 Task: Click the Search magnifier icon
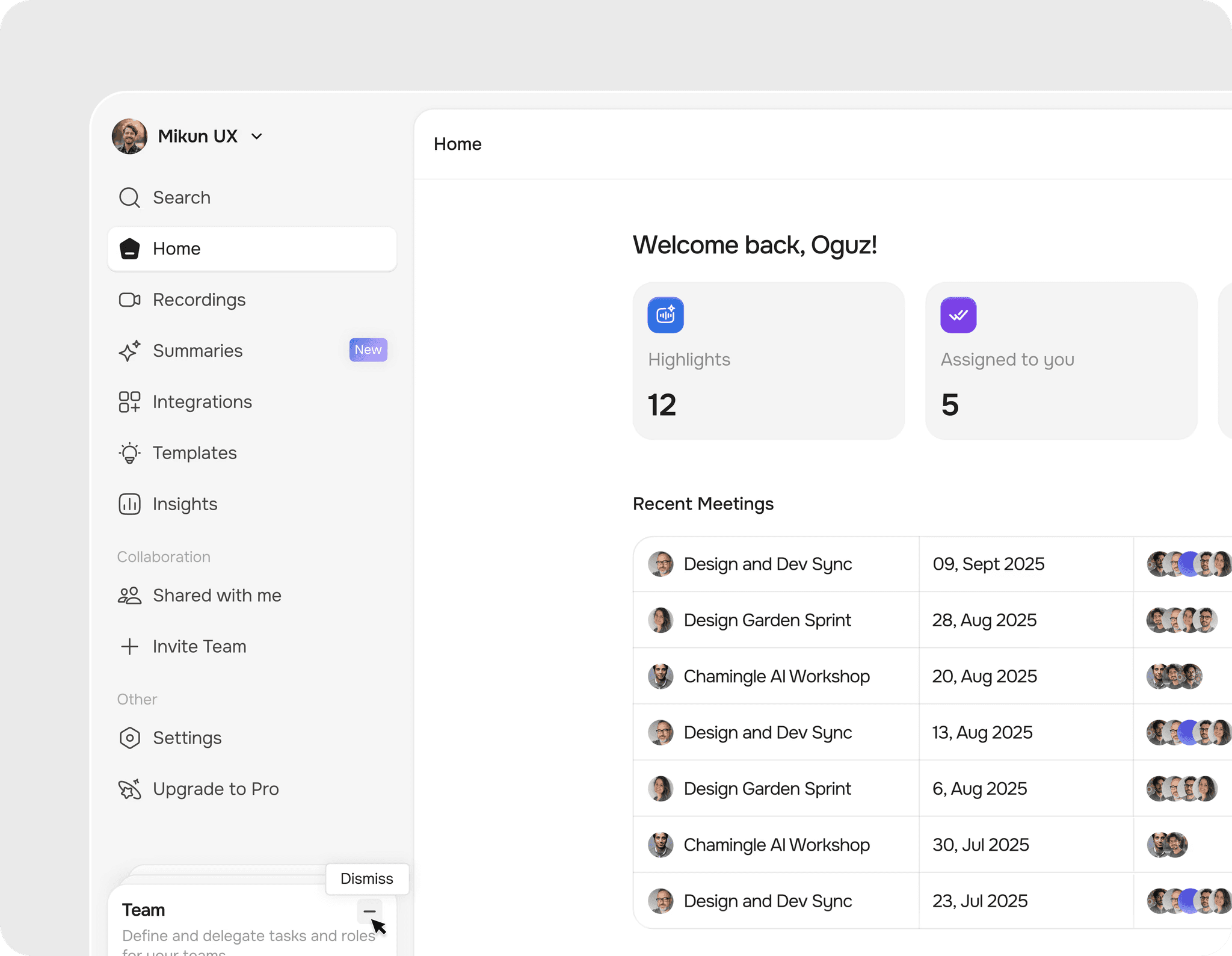pos(129,197)
